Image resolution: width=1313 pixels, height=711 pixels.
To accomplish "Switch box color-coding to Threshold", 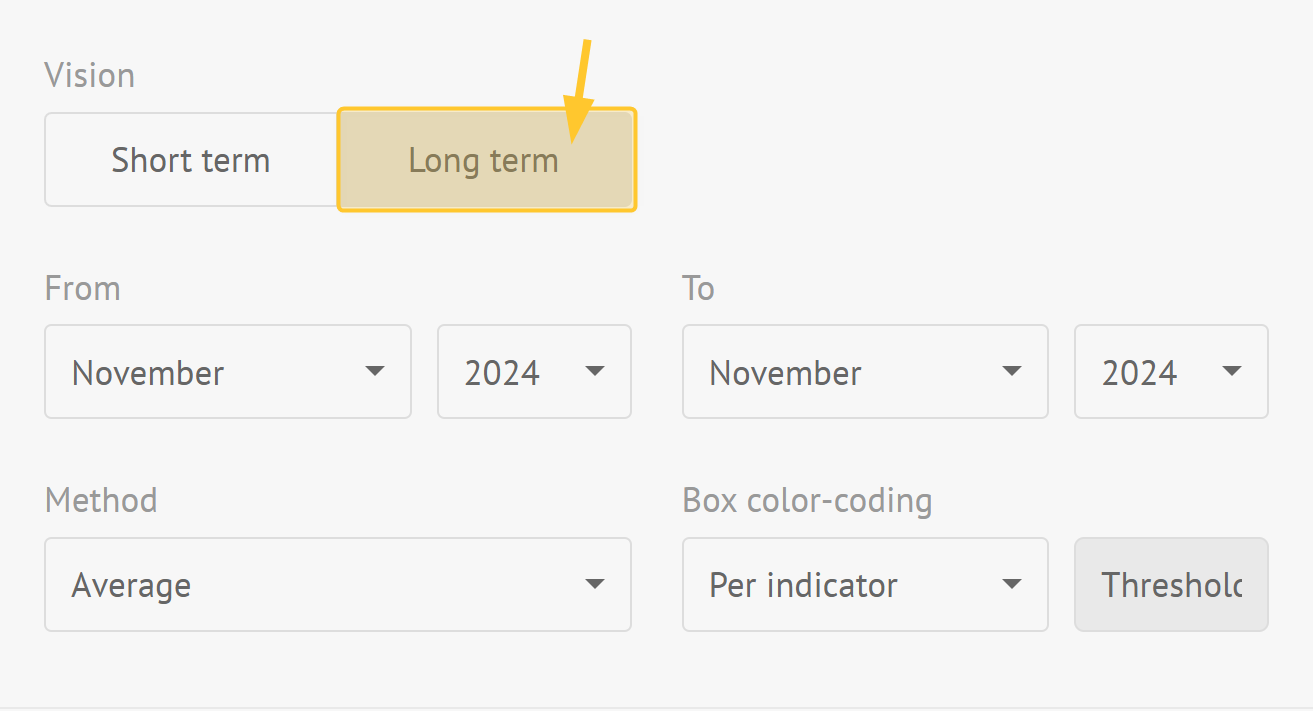I will 1171,584.
